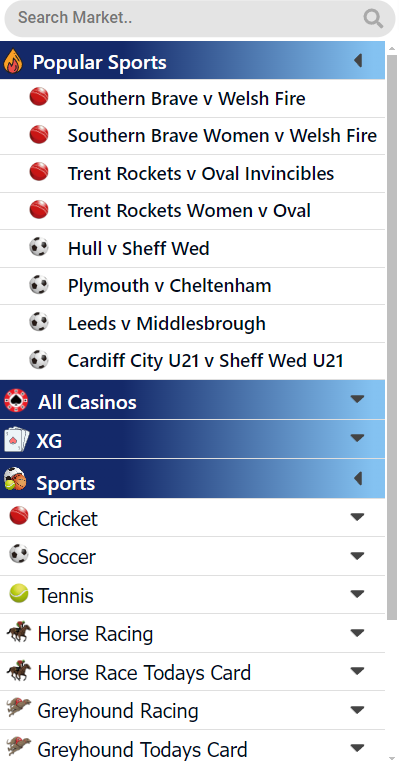Click the cricket ball icon beside Cricket
The image size is (399, 772).
19,516
